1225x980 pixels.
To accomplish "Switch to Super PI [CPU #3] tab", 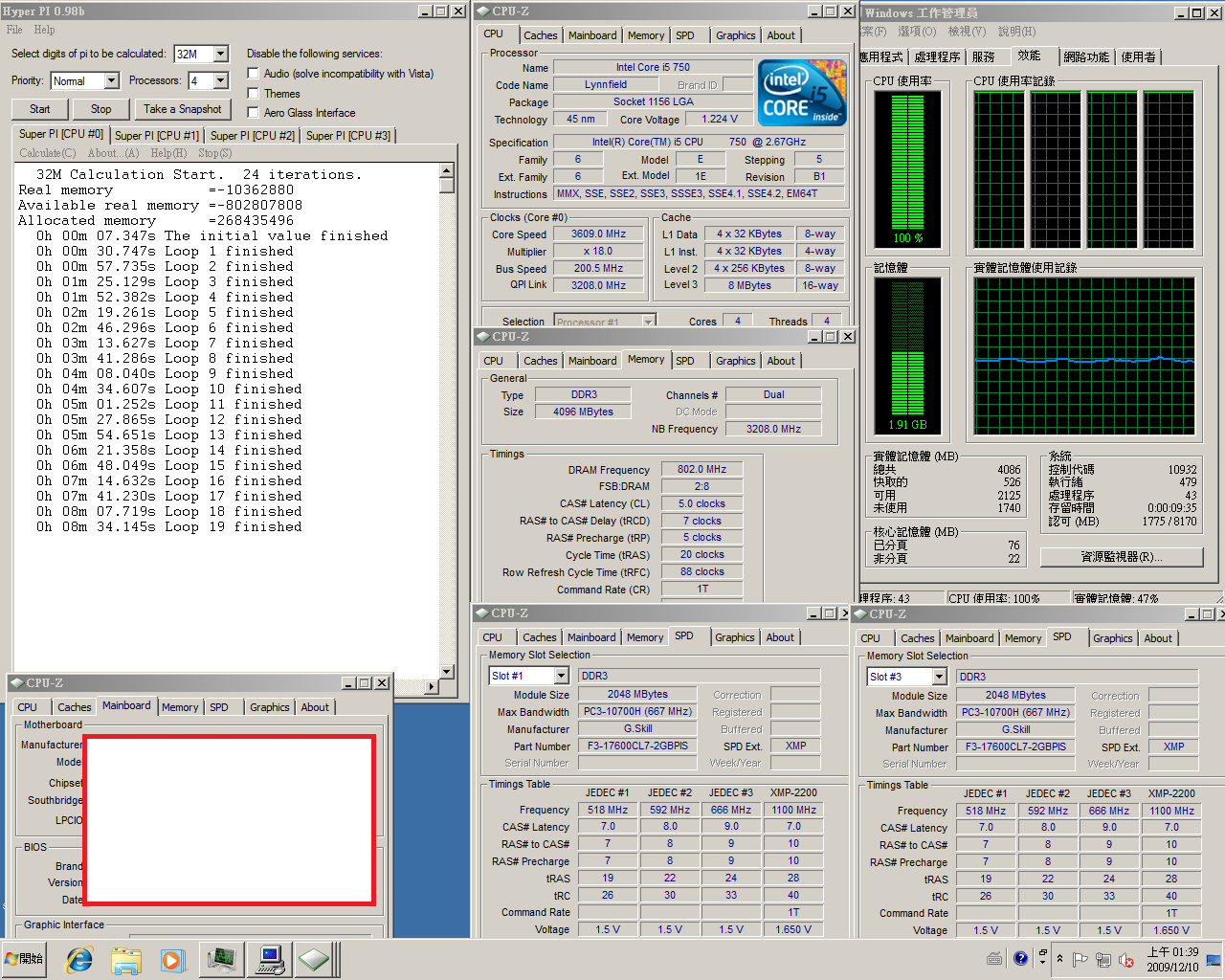I will click(x=348, y=136).
